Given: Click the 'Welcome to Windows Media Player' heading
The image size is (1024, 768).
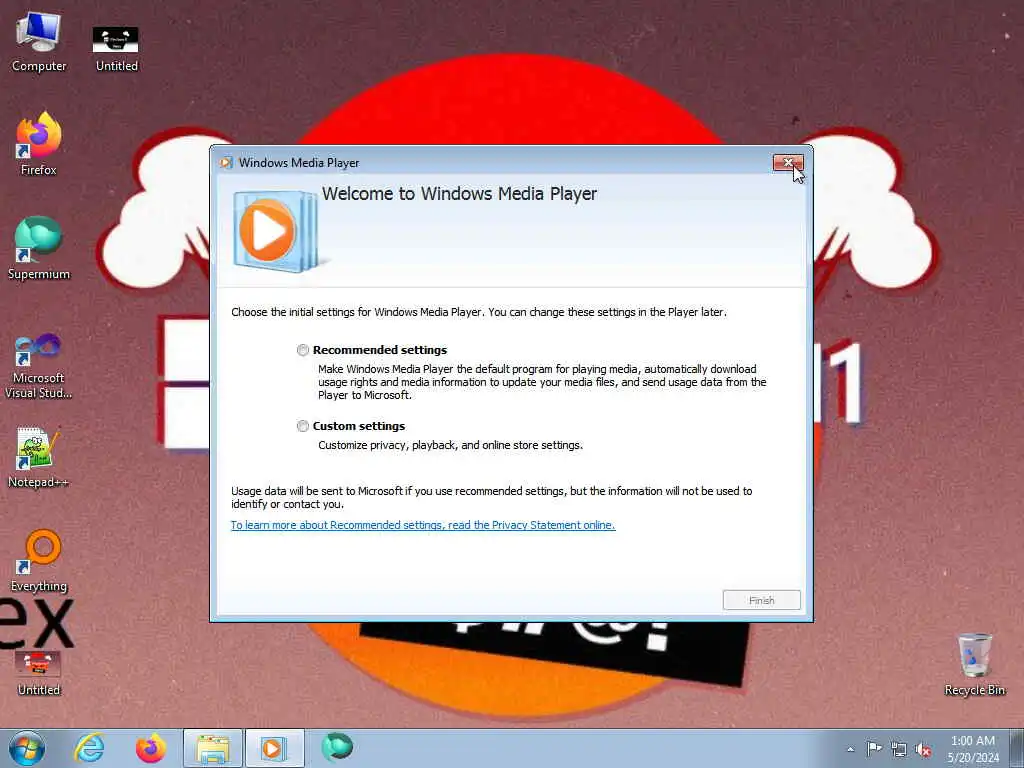Looking at the screenshot, I should point(460,194).
